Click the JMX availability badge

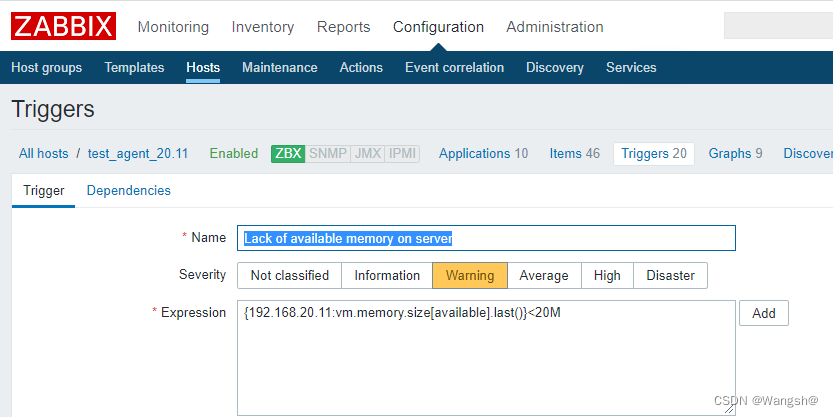click(368, 154)
